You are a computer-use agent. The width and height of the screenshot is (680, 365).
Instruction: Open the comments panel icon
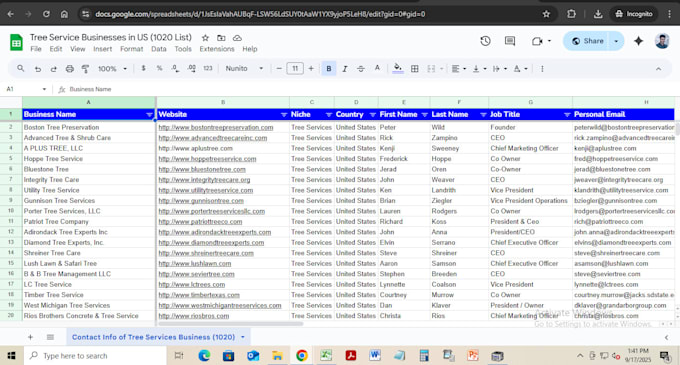coord(510,41)
